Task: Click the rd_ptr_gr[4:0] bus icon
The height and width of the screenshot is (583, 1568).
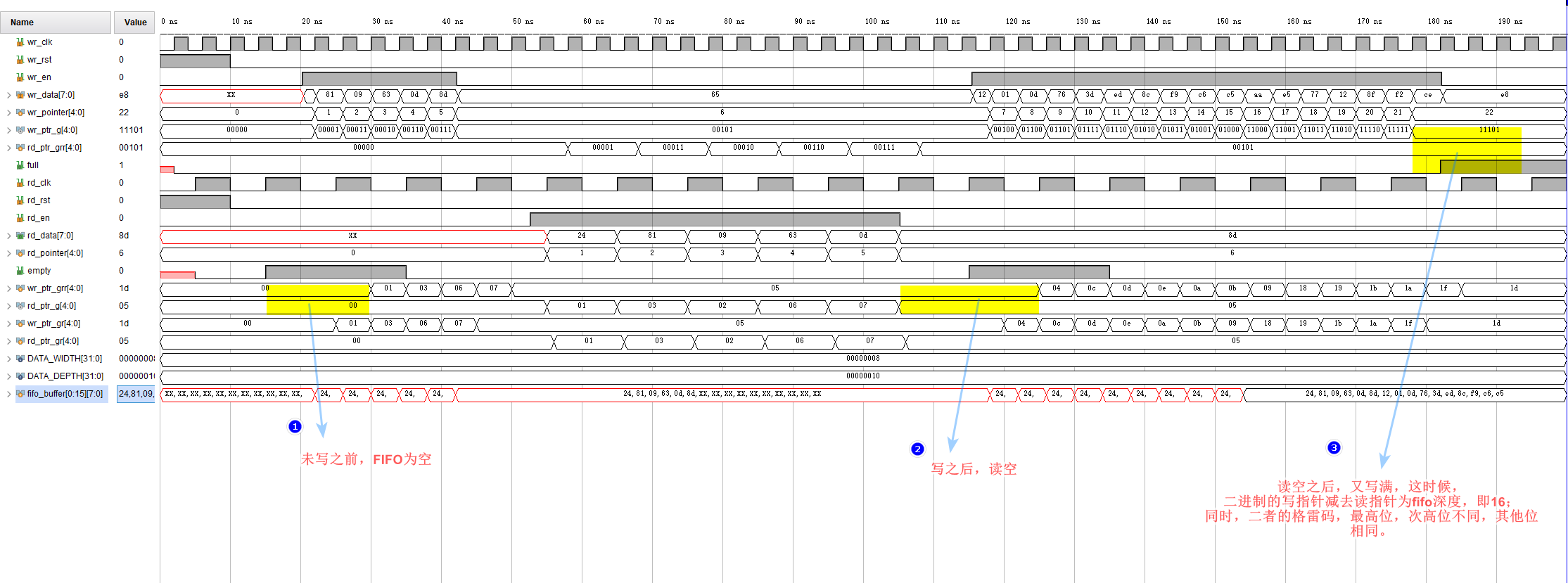Action: click(x=20, y=341)
